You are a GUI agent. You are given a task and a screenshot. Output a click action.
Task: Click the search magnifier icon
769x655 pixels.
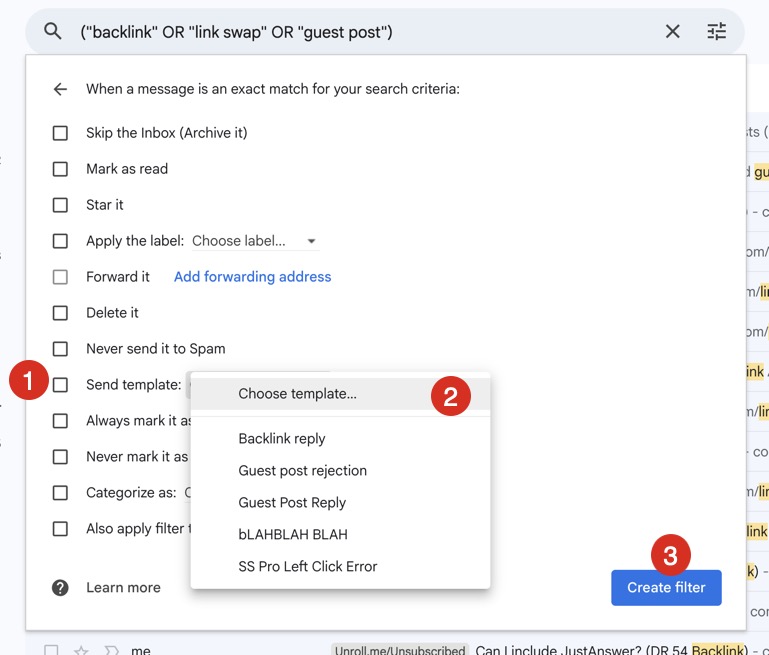pos(53,32)
